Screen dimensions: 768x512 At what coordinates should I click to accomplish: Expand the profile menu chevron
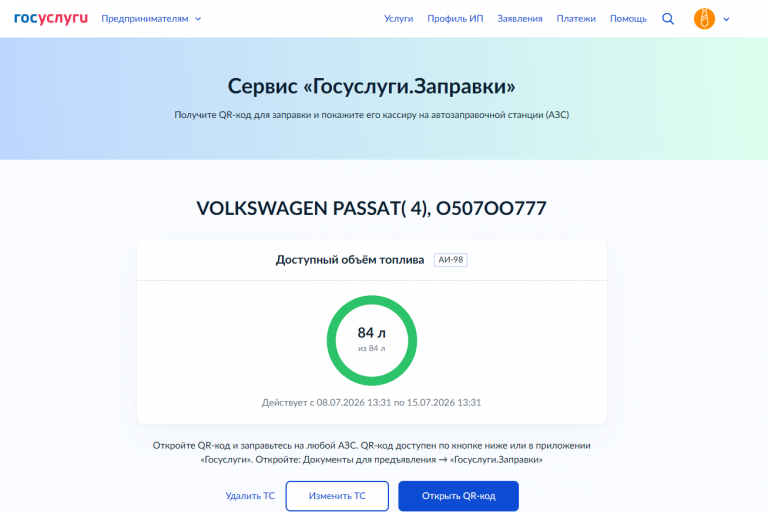pos(726,19)
